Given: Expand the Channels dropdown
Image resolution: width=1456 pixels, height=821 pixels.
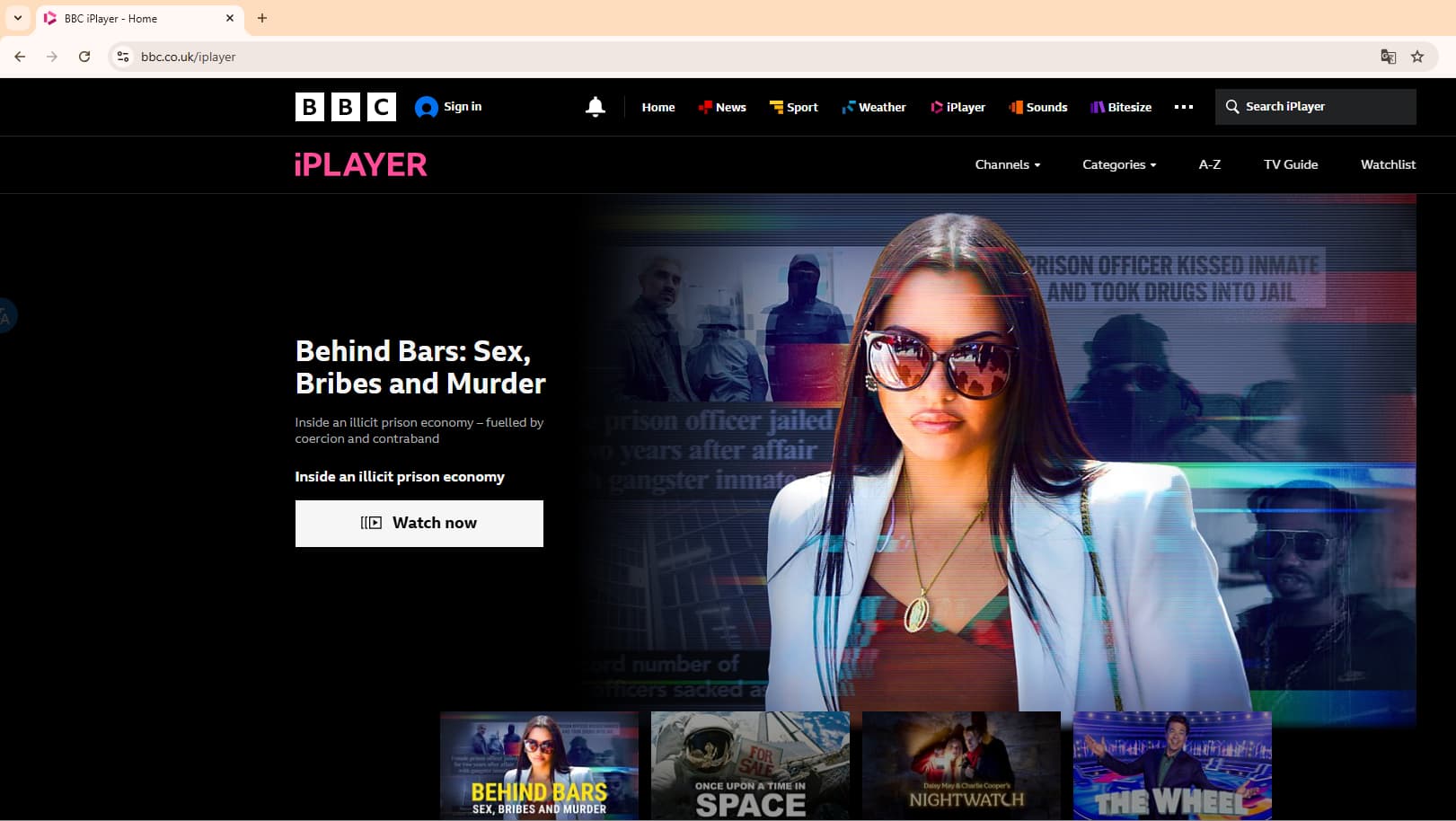Looking at the screenshot, I should [1007, 164].
